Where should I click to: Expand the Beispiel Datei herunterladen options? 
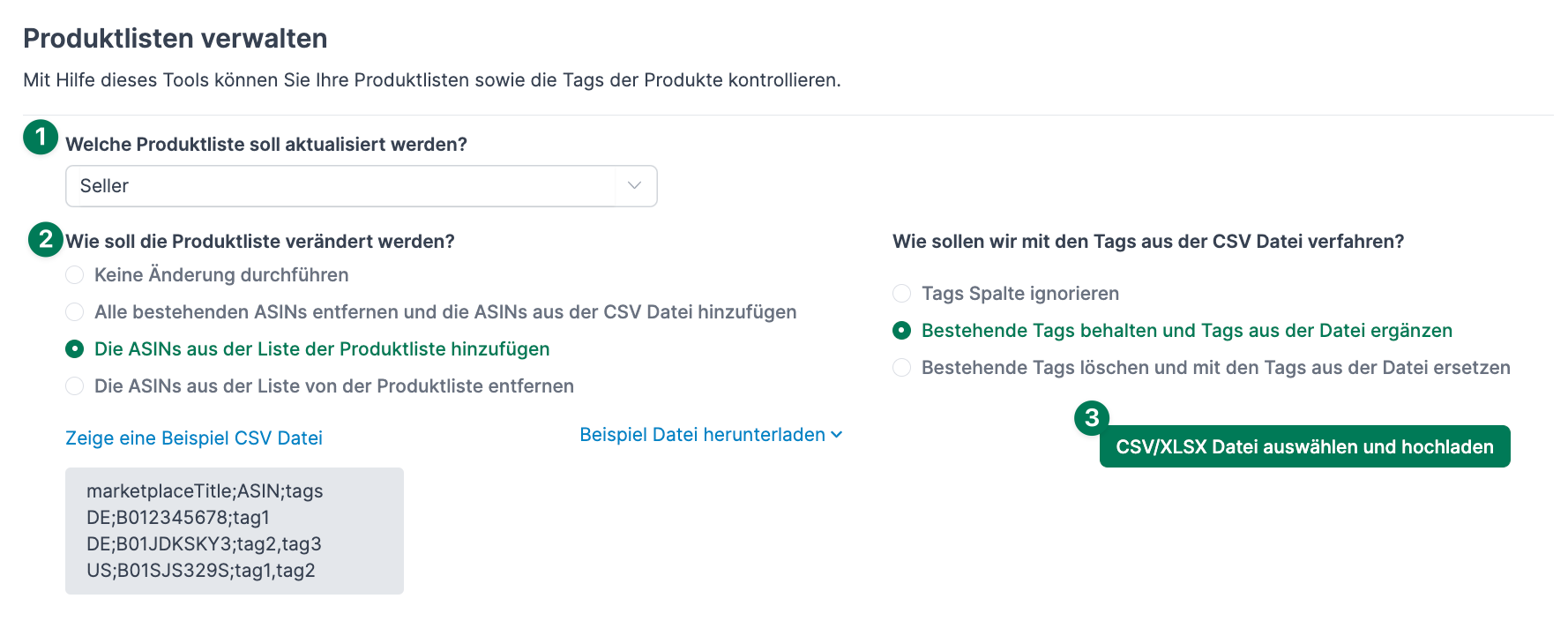pos(711,434)
